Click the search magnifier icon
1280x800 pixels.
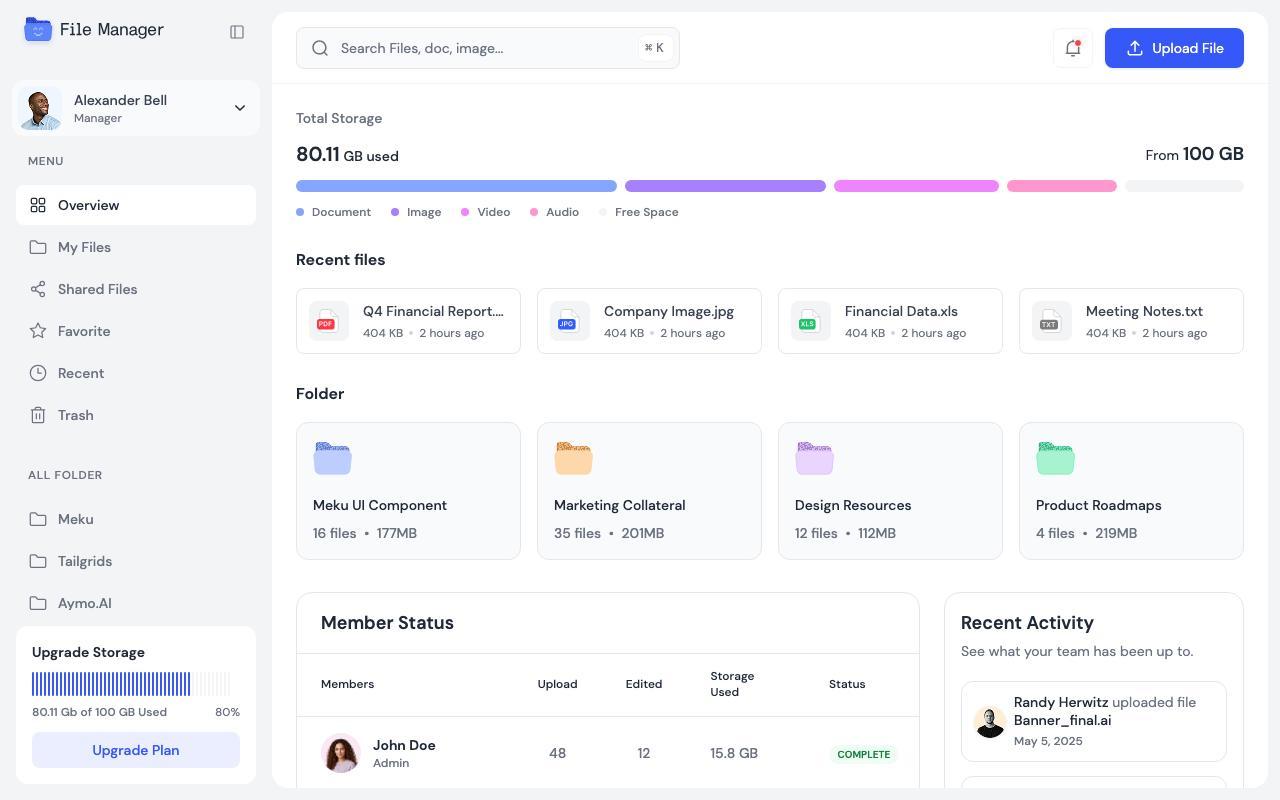pos(320,48)
